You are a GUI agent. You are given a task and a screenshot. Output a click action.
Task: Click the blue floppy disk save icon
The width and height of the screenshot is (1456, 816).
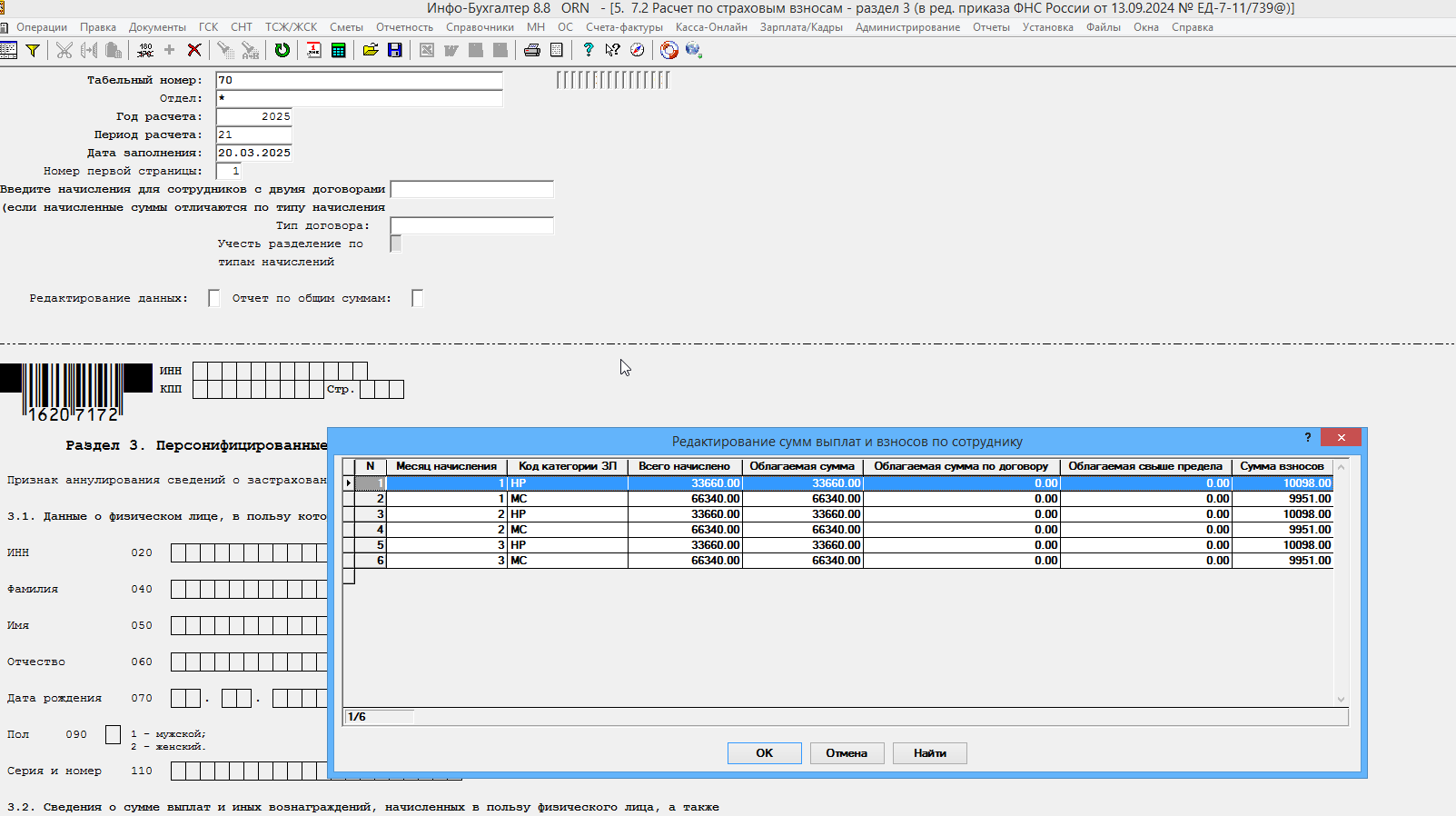point(395,50)
